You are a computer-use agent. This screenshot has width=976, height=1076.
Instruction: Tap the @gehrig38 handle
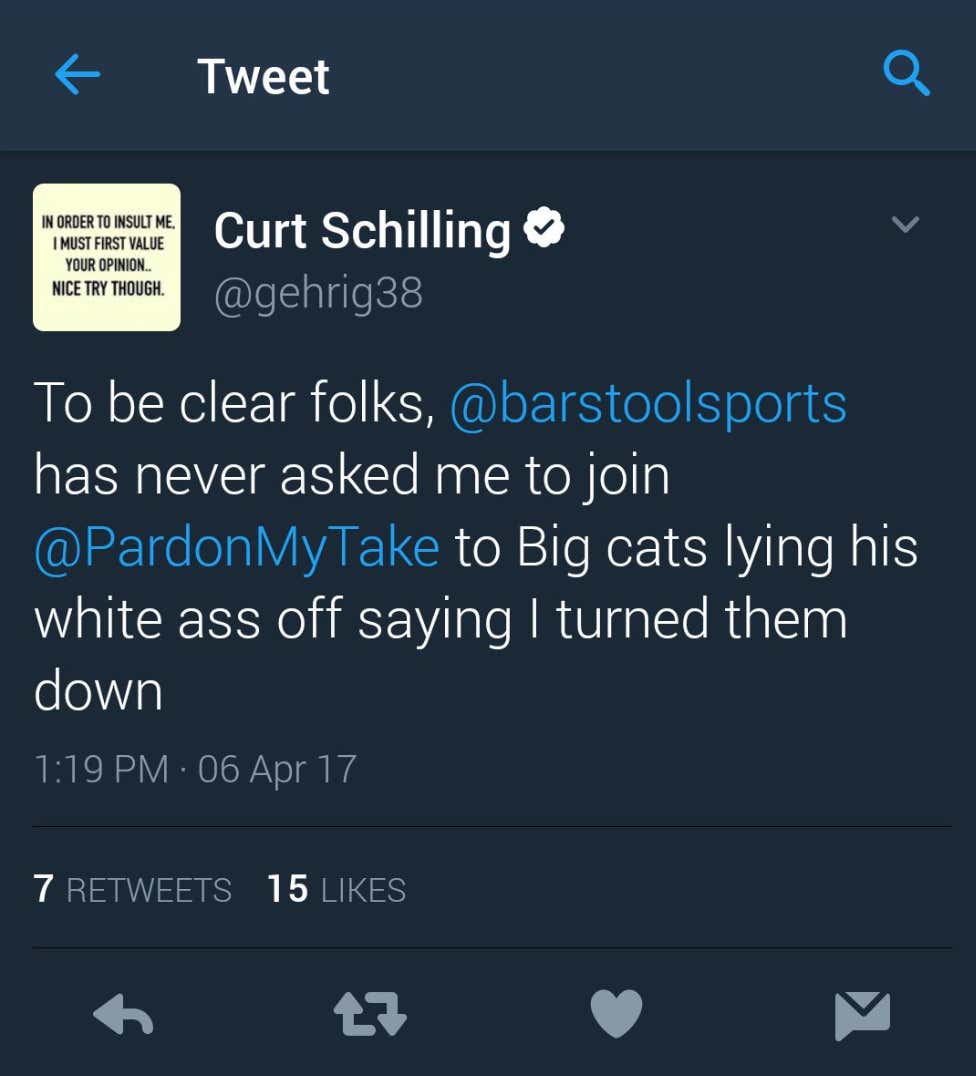318,294
